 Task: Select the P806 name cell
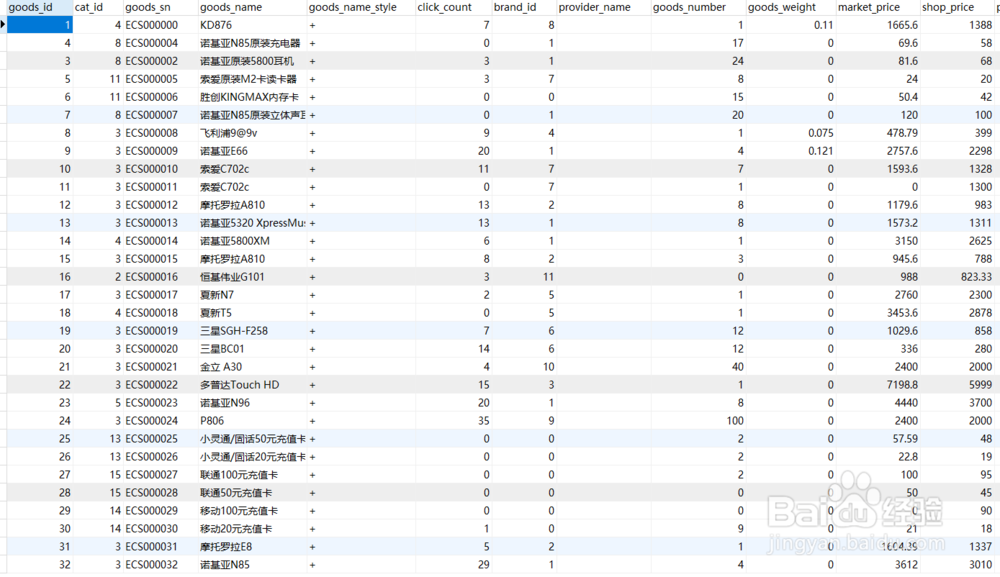point(252,421)
